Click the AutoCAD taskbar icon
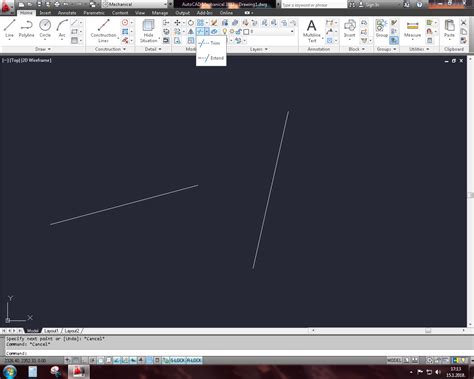Image resolution: width=474 pixels, height=379 pixels. coord(78,372)
